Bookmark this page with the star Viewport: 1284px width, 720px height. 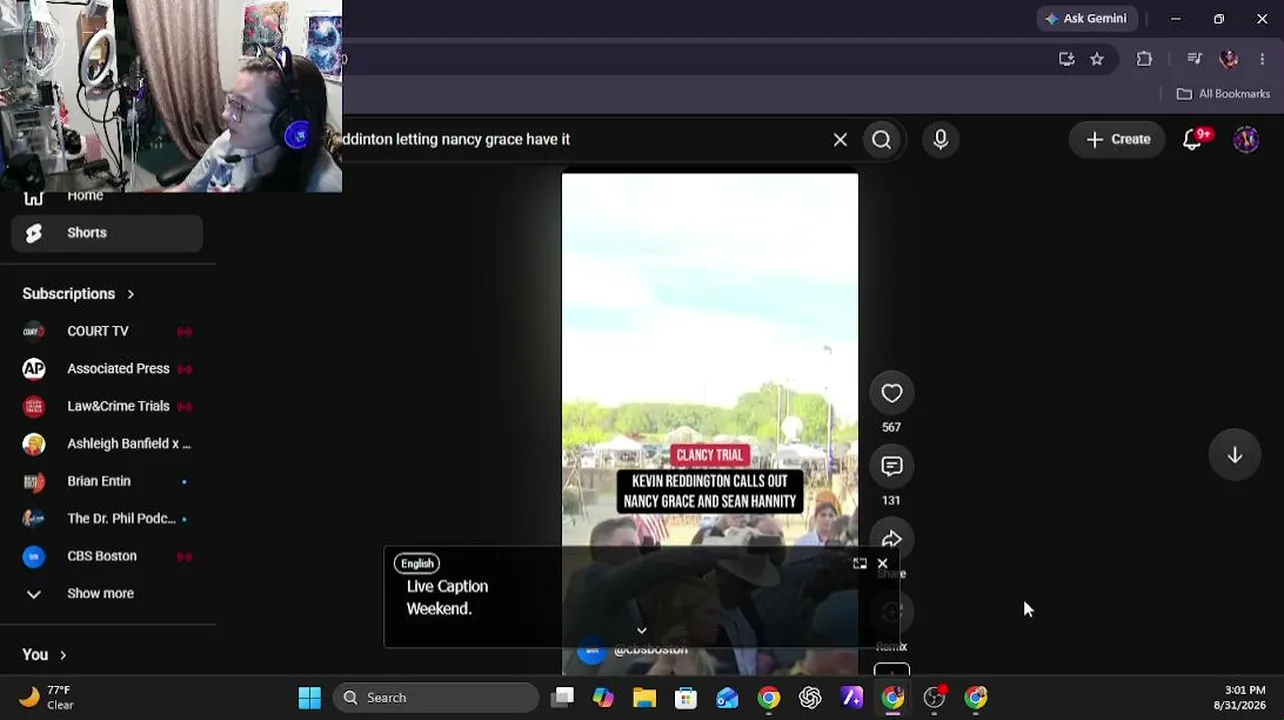pyautogui.click(x=1097, y=59)
